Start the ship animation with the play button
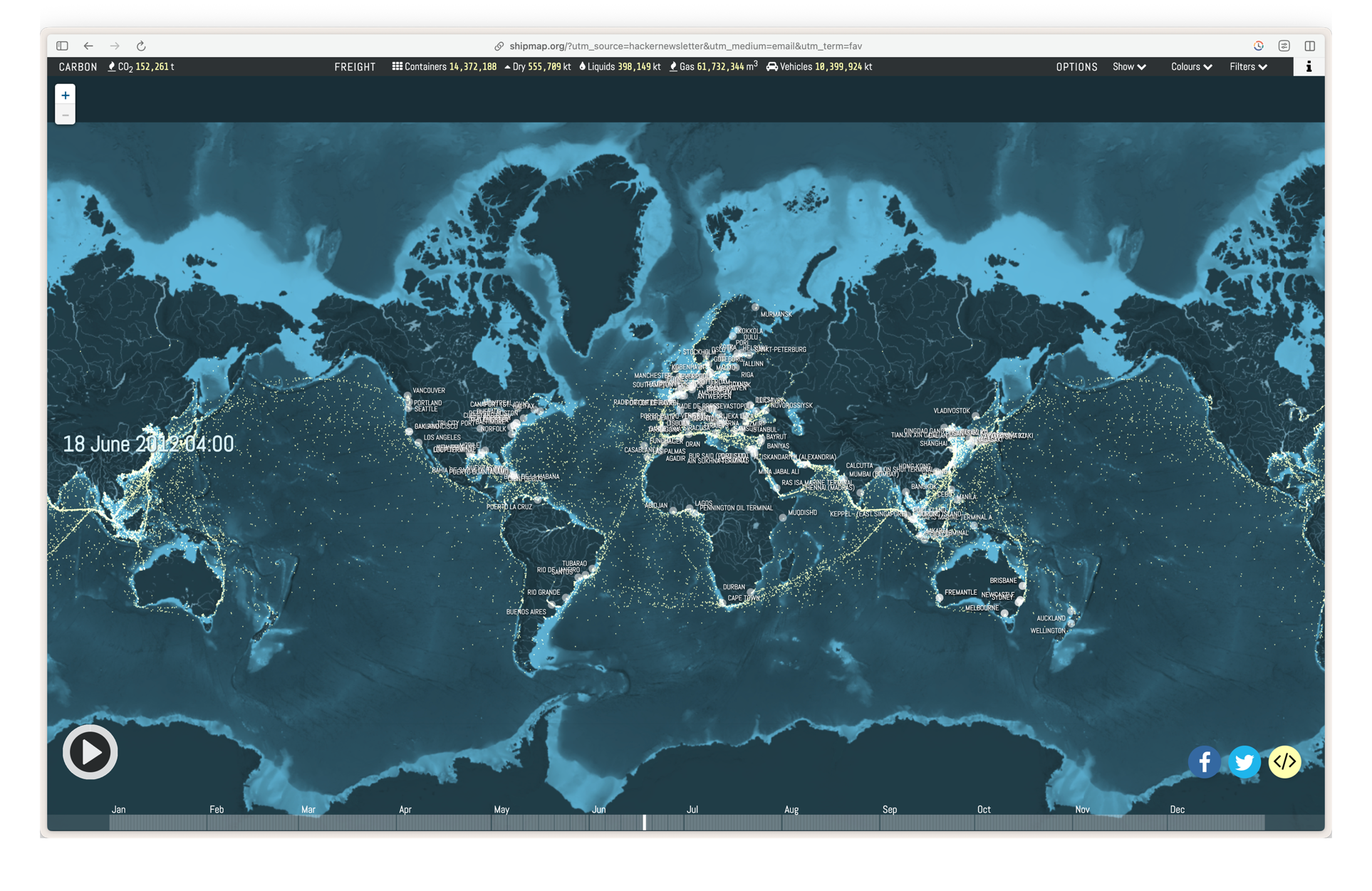The width and height of the screenshot is (1372, 891). tap(90, 751)
